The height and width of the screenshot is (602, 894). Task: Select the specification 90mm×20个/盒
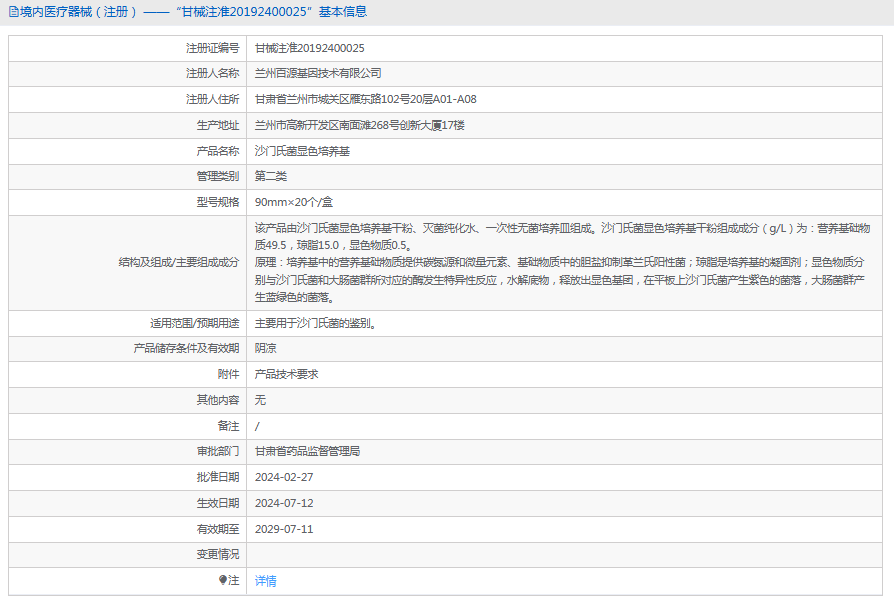(x=294, y=202)
